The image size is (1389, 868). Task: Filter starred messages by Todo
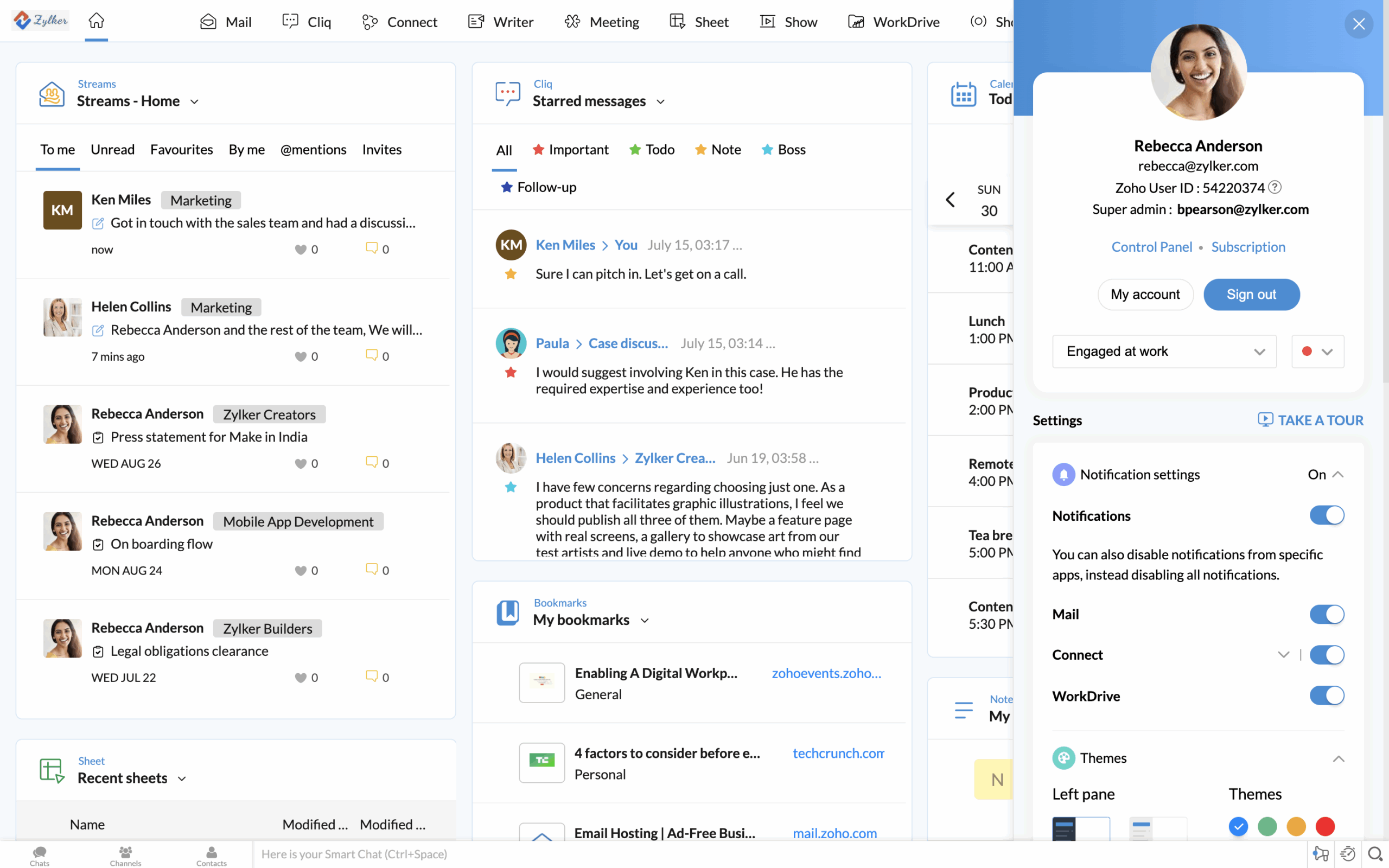652,150
